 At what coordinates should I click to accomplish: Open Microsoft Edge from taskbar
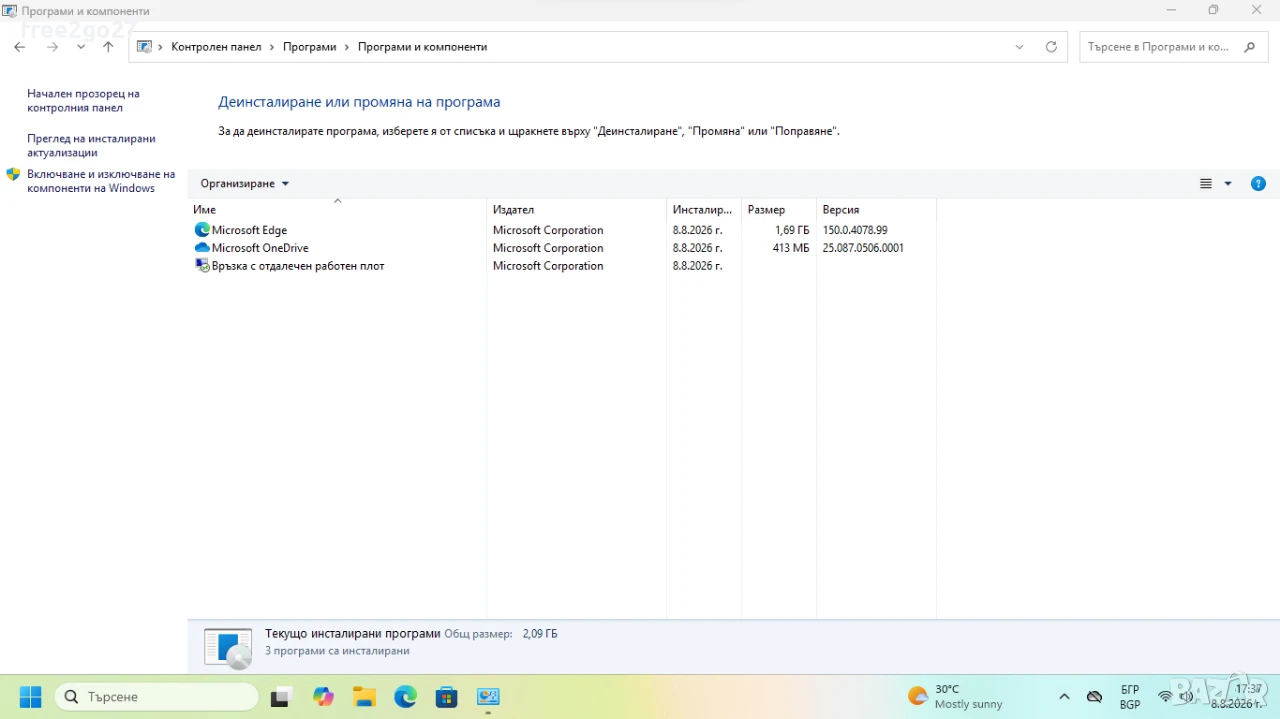coord(405,697)
